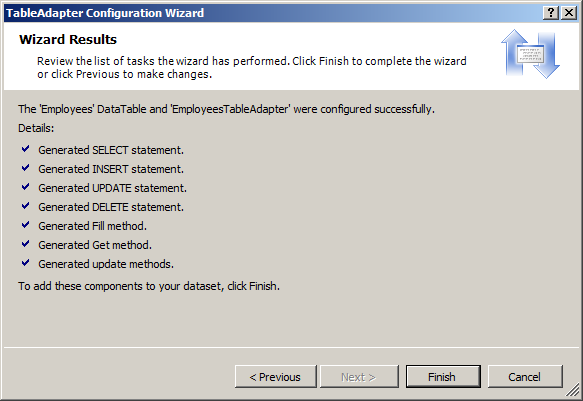Click the resize grip in window corner

point(573,391)
